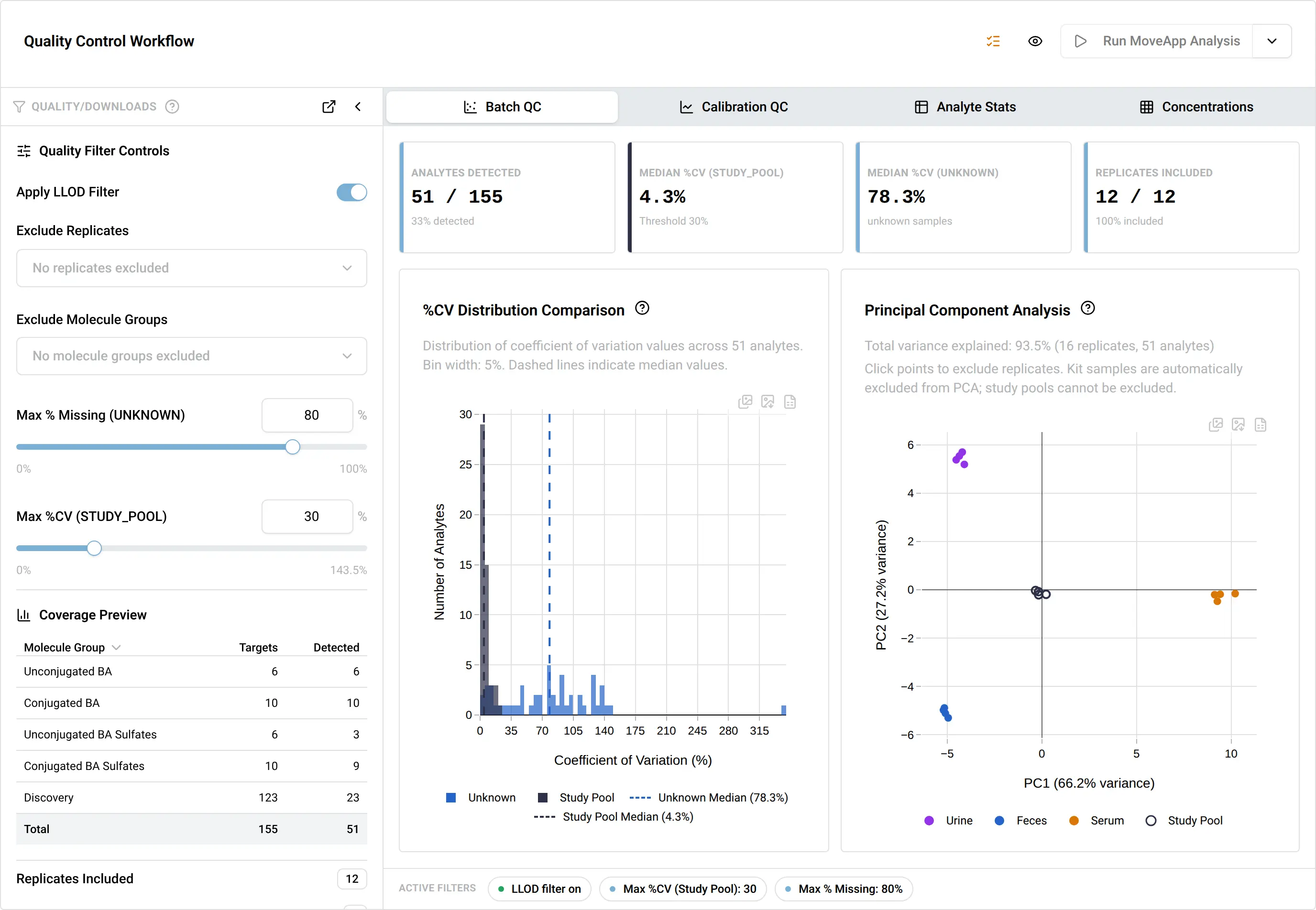The image size is (1316, 910).
Task: Click the Max %CV Study Pool slider handle
Action: (94, 549)
